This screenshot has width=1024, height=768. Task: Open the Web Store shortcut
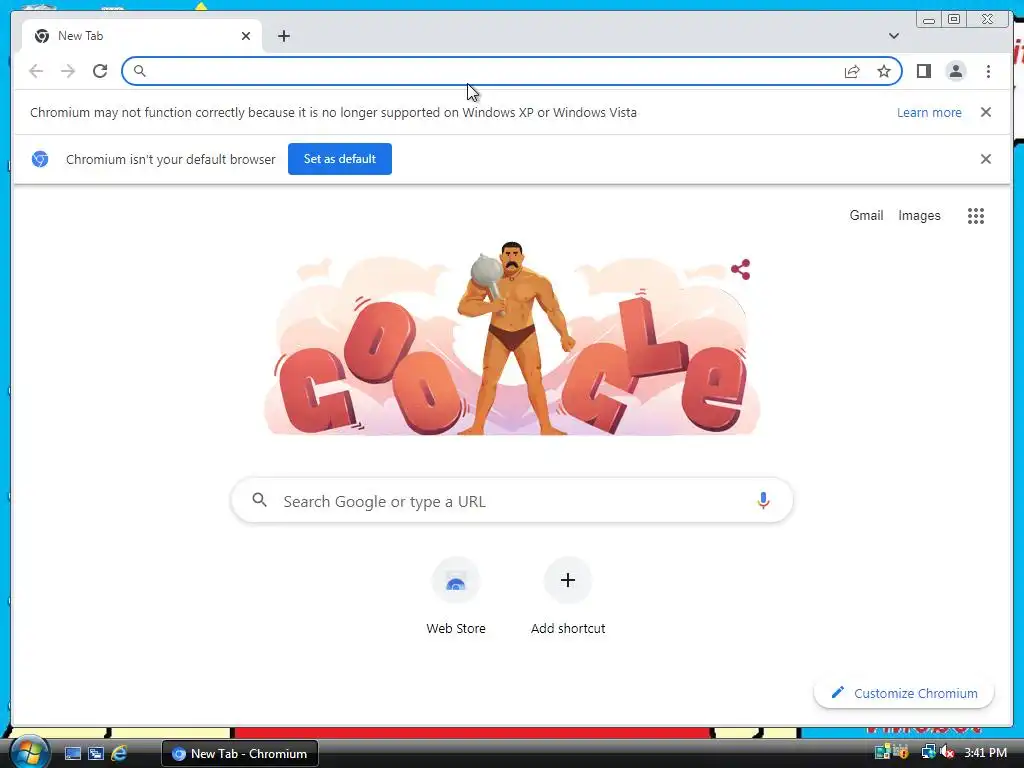coord(456,597)
